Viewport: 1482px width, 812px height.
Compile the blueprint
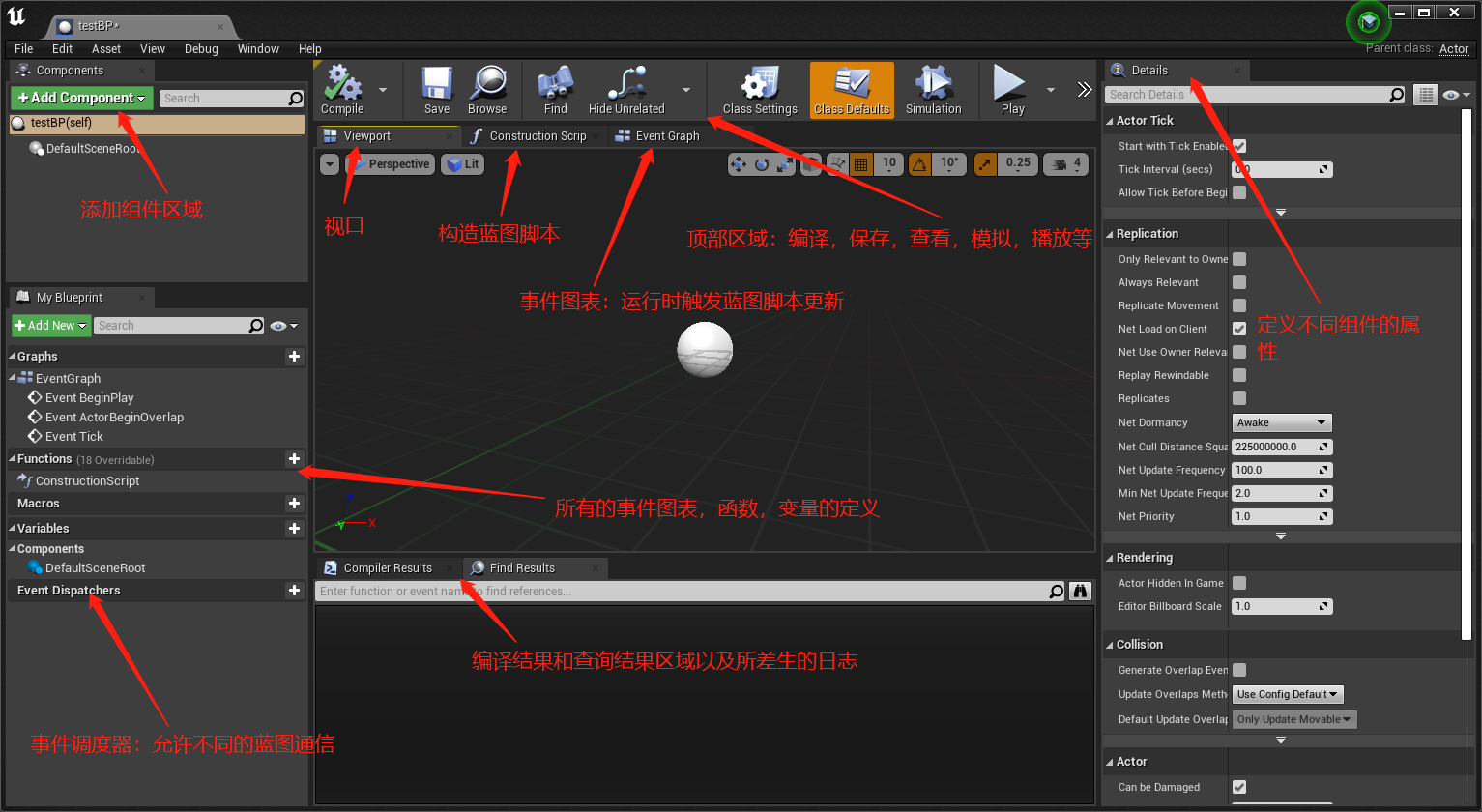pos(341,89)
